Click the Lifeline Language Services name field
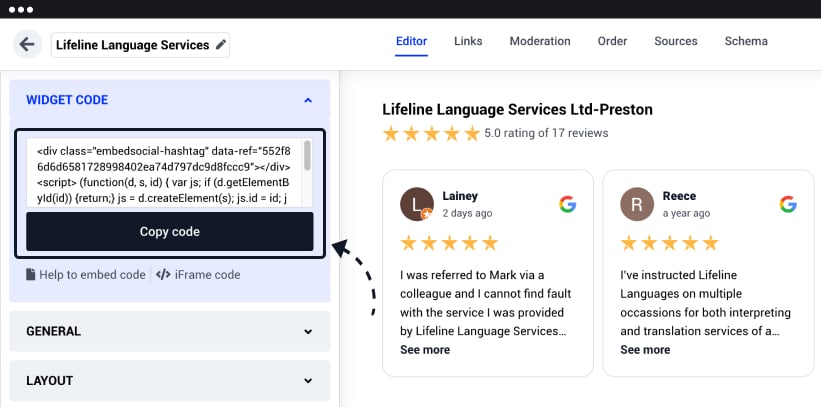 (140, 45)
